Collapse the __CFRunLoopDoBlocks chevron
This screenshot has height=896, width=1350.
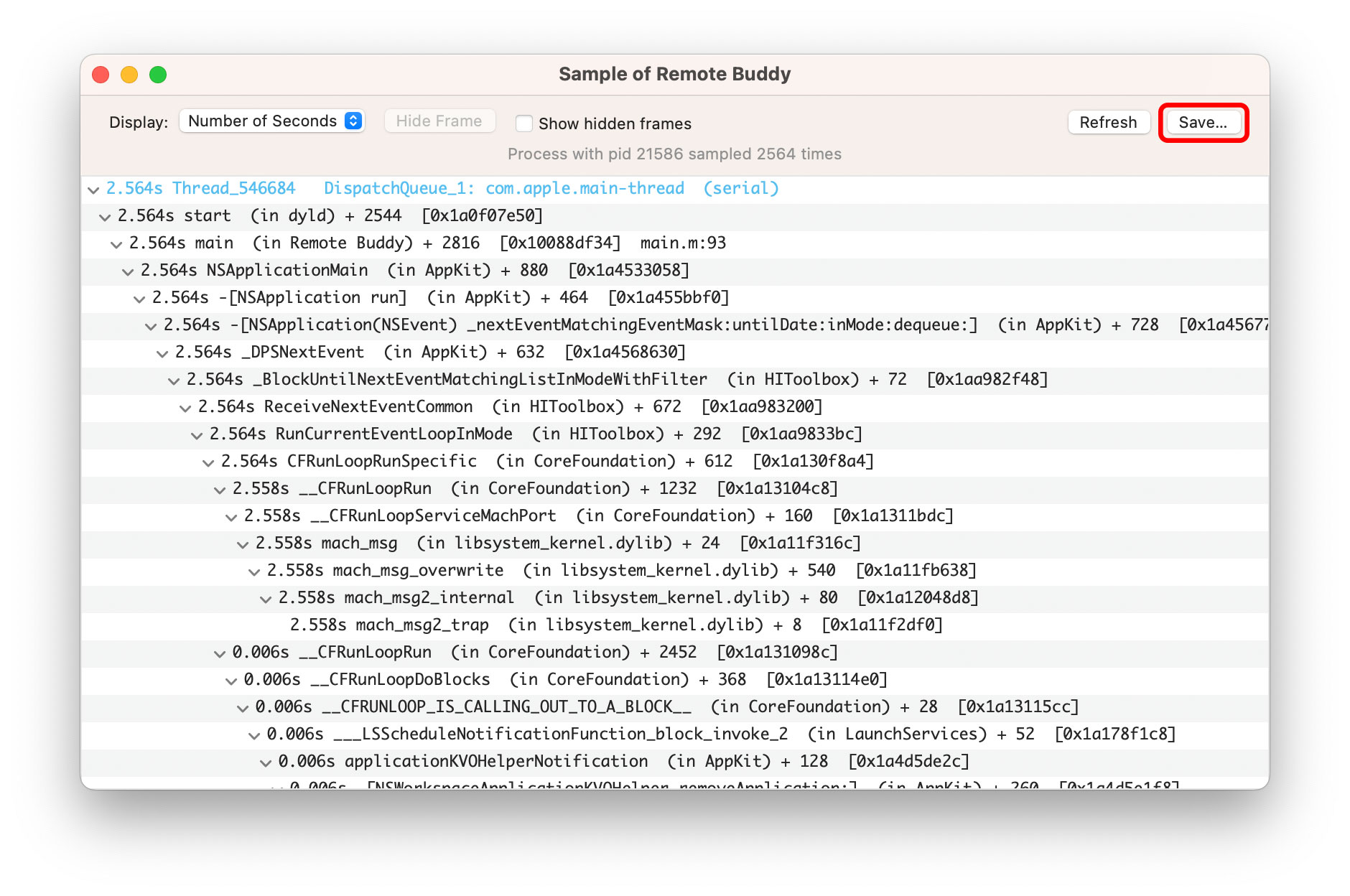pyautogui.click(x=231, y=681)
